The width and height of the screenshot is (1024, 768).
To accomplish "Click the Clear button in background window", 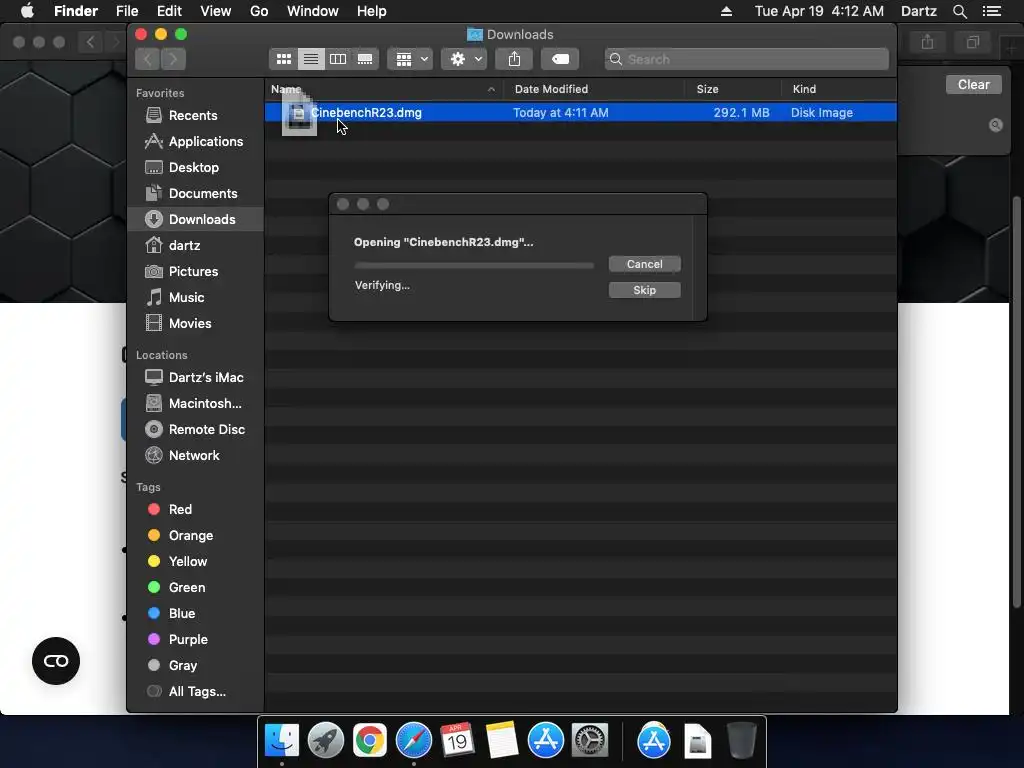I will click(973, 85).
